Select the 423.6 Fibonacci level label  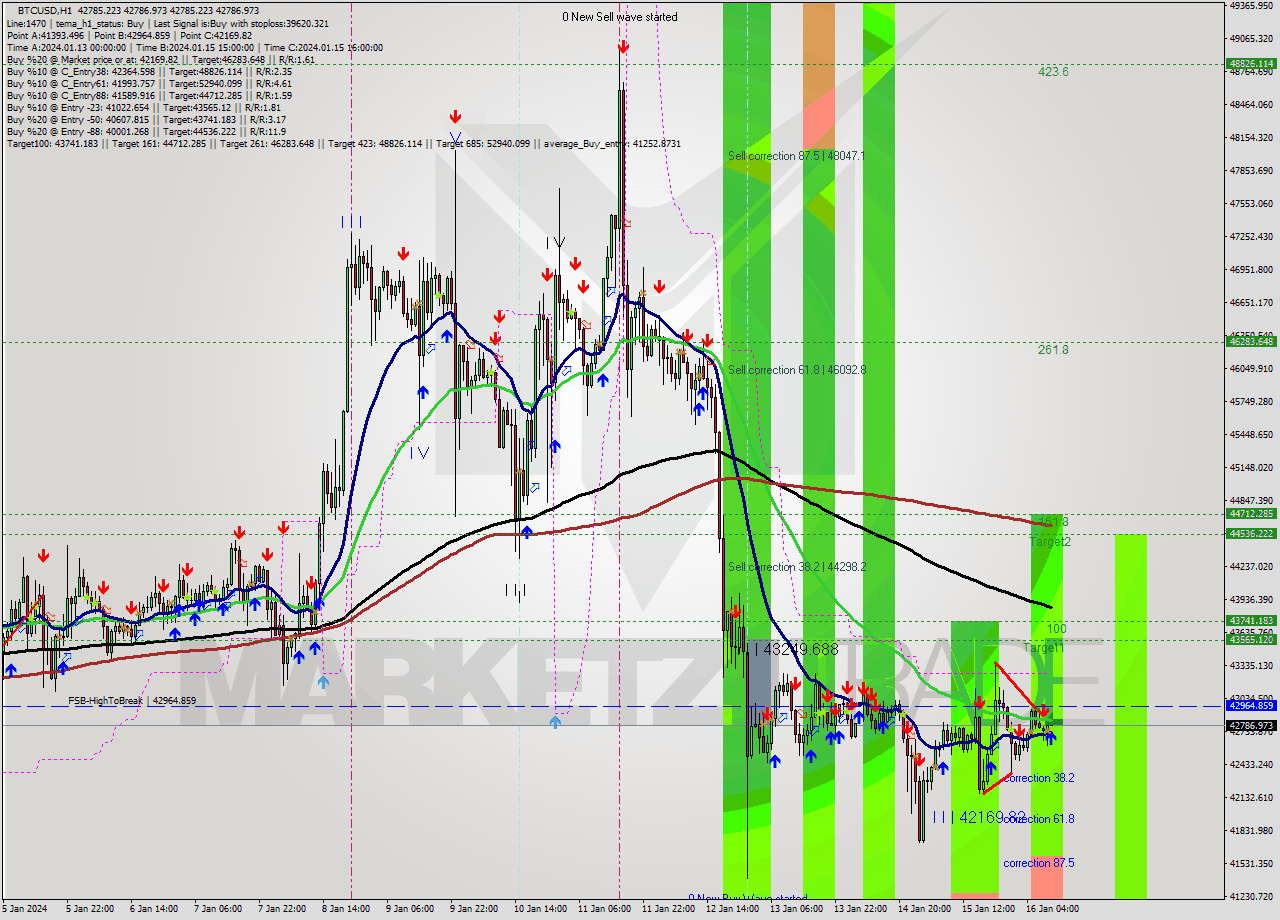click(1053, 72)
